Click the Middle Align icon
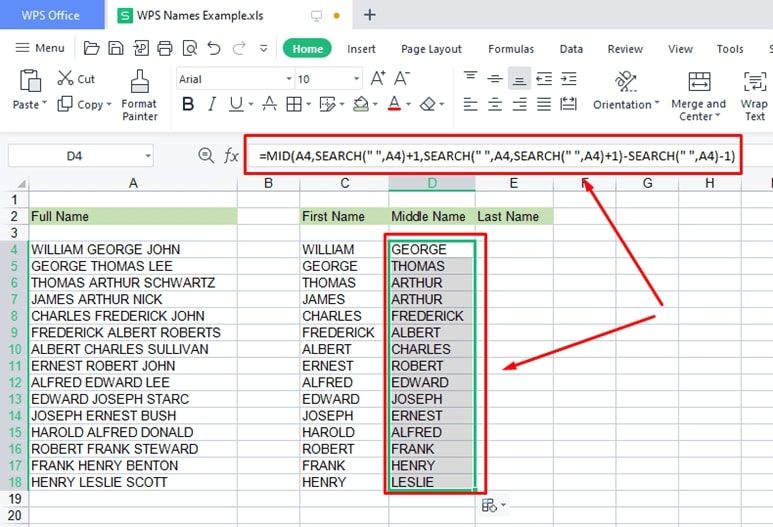This screenshot has height=527, width=773. 494,78
